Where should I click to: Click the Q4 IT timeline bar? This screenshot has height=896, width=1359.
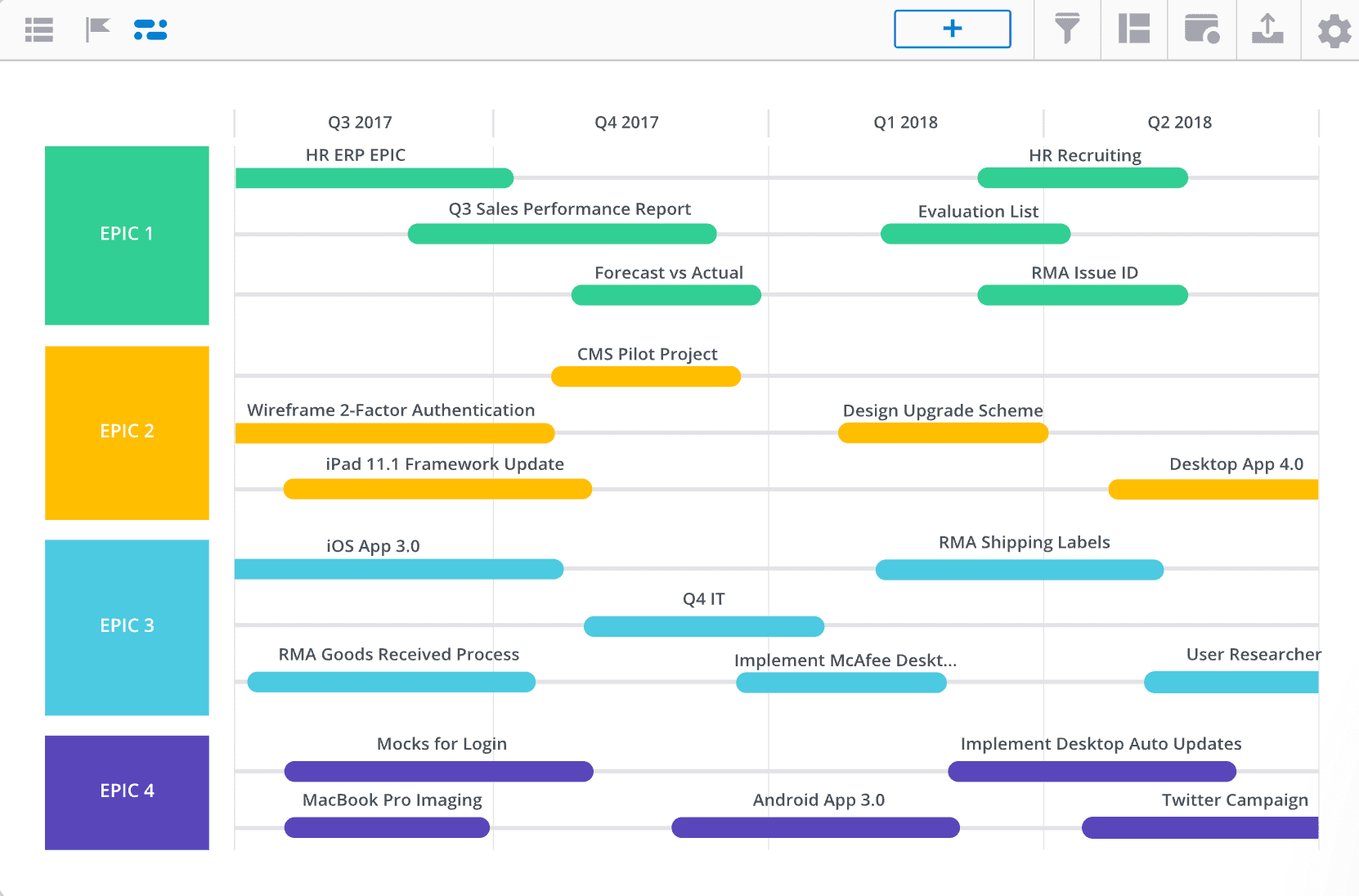[704, 627]
